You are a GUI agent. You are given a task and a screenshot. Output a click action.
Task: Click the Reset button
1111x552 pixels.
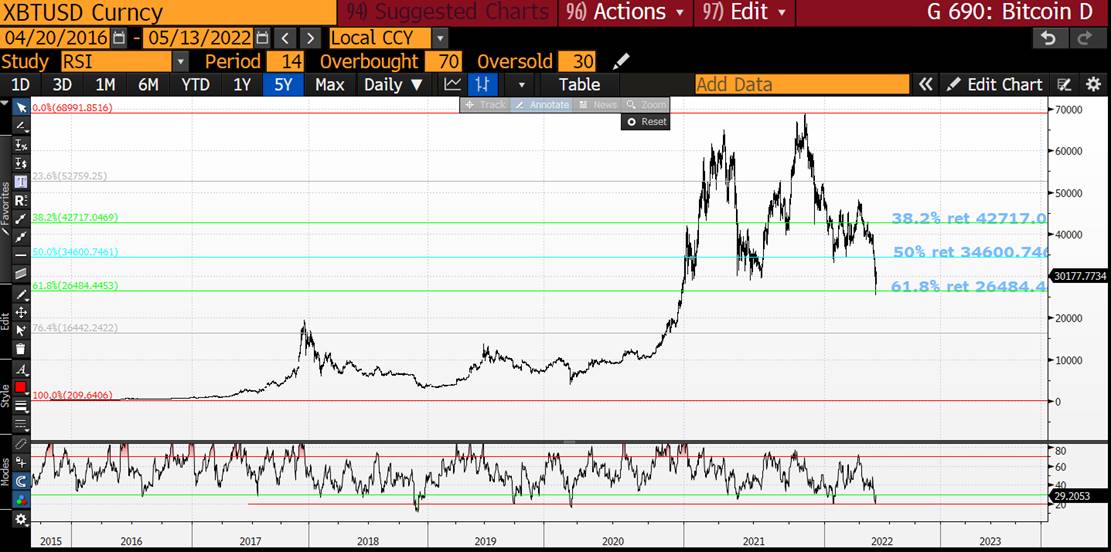click(645, 122)
